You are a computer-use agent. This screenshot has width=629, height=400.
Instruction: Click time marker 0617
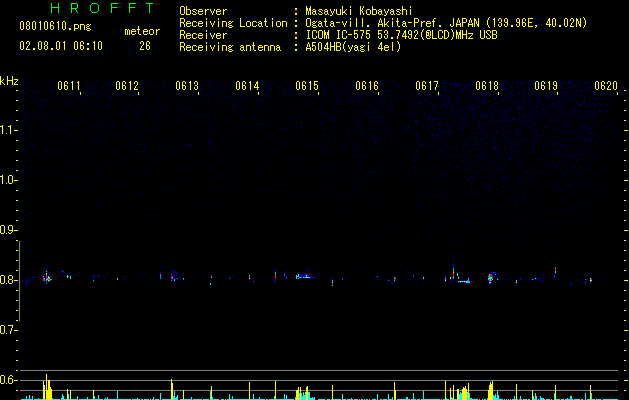pyautogui.click(x=427, y=85)
